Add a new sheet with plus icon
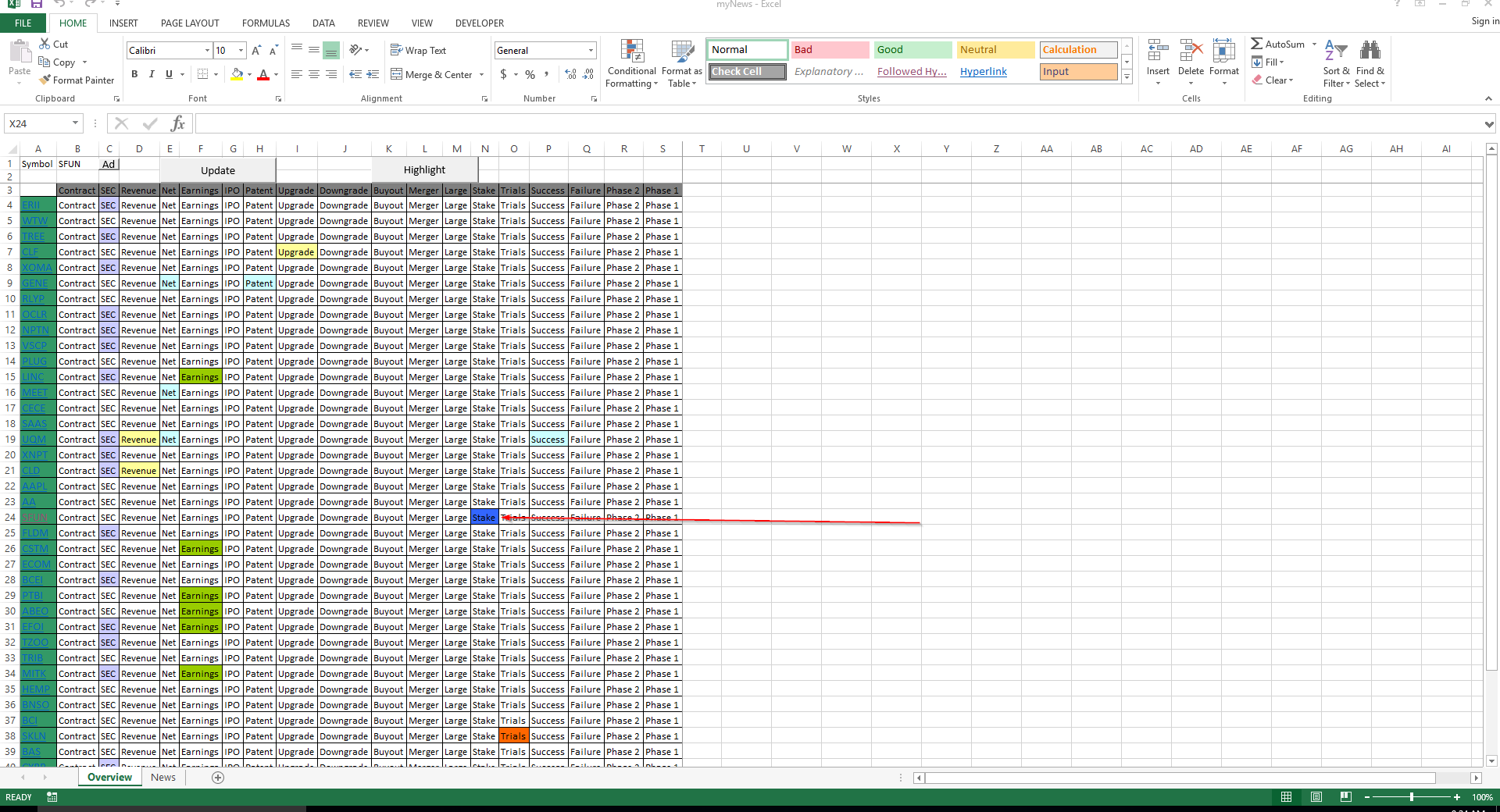 (218, 778)
